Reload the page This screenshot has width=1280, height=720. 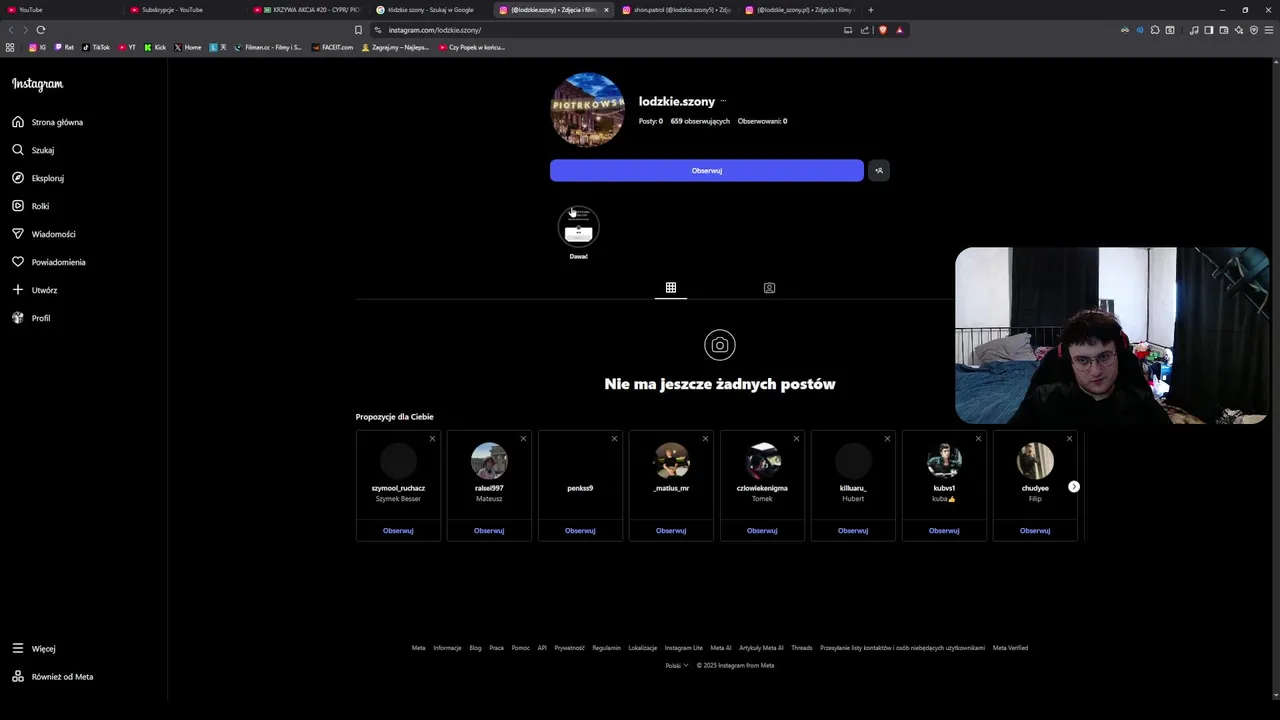click(41, 30)
